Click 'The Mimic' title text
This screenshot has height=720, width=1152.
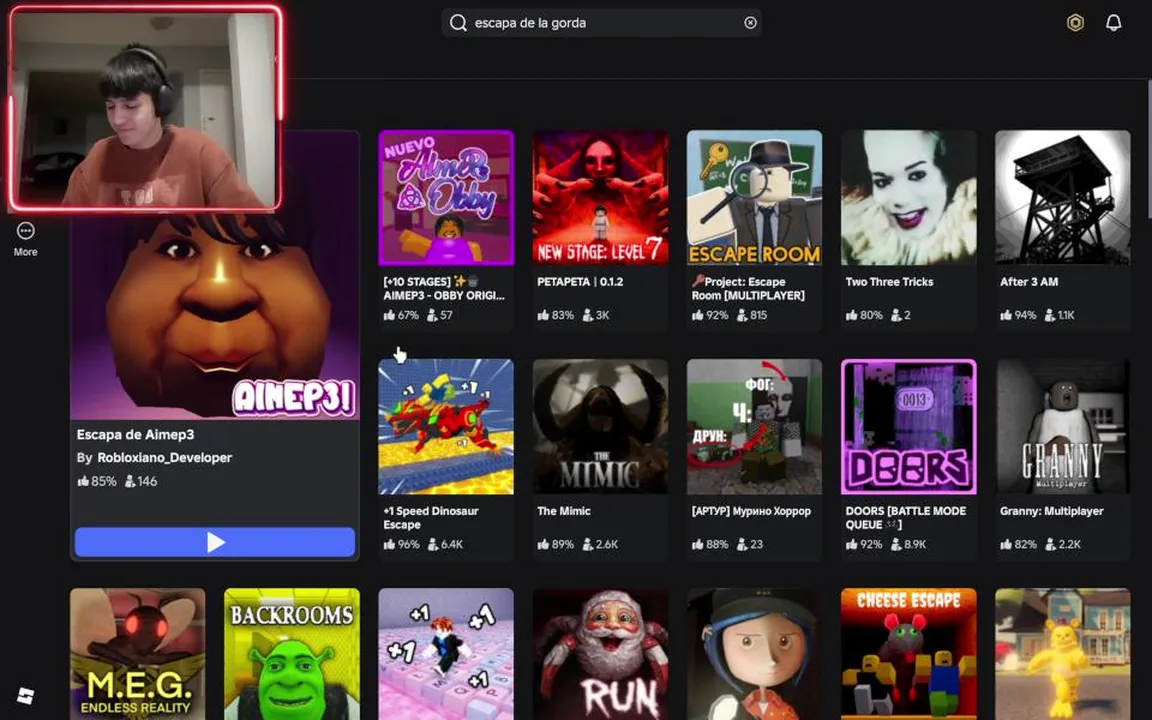[x=564, y=511]
